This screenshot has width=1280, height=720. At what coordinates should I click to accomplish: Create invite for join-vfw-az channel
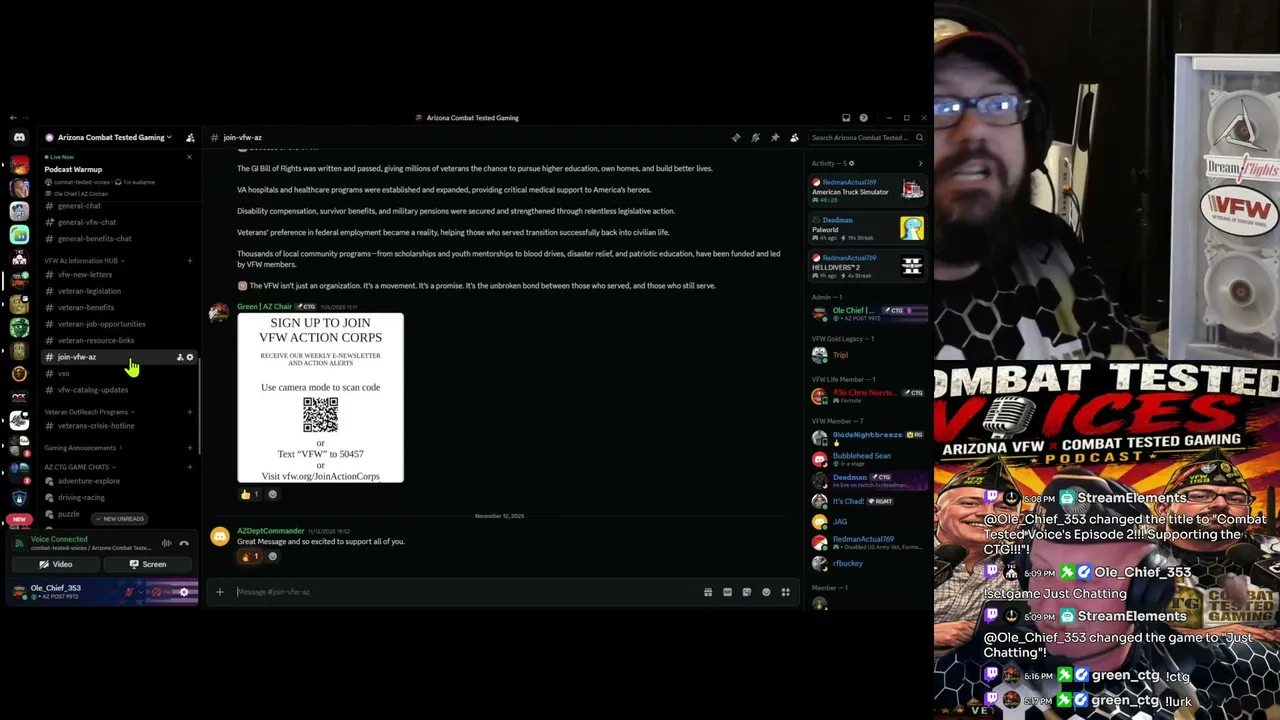click(180, 357)
